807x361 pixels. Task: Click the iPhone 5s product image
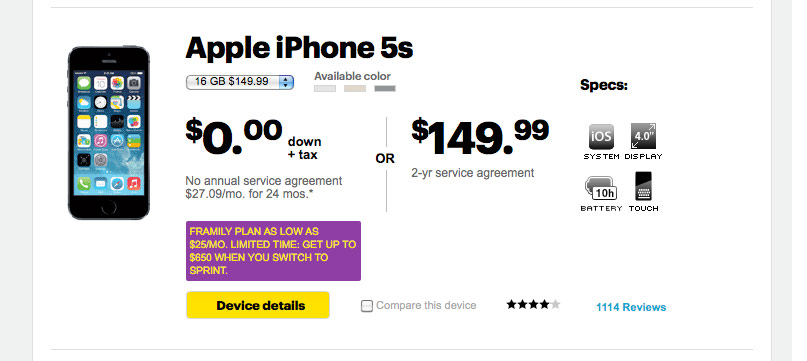click(x=109, y=133)
